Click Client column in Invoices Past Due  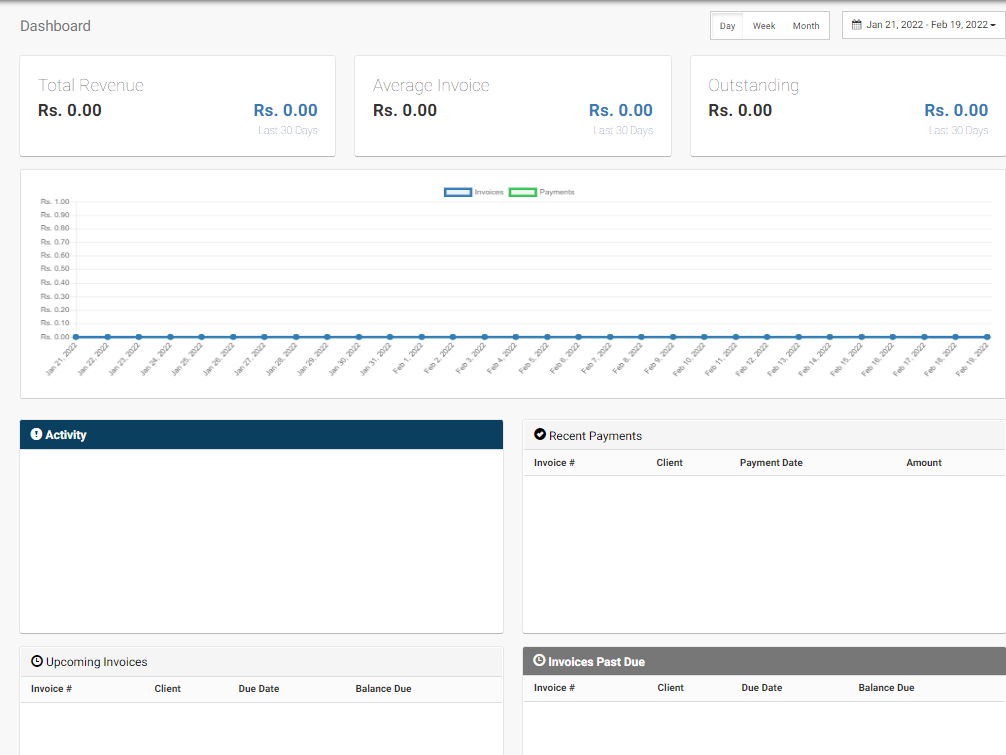click(670, 687)
